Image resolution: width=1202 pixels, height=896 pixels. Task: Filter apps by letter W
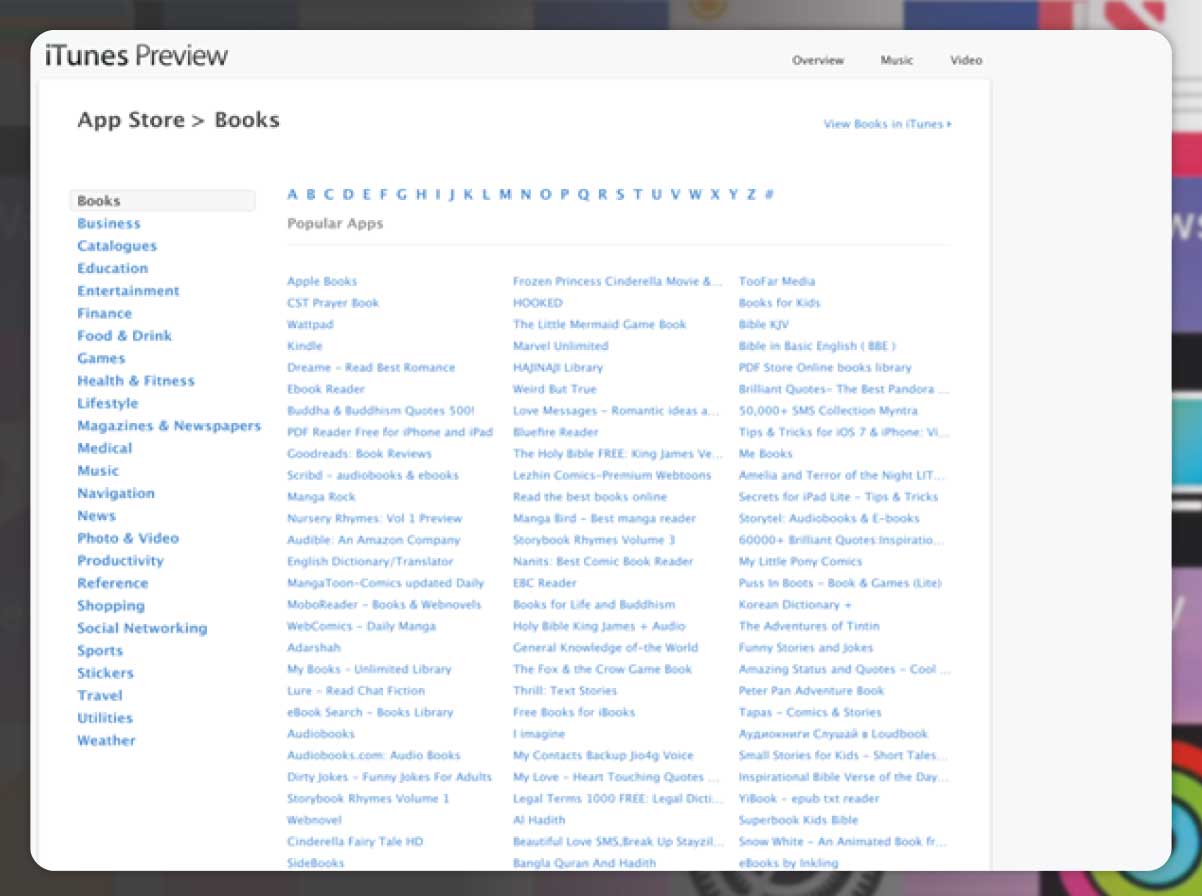[x=695, y=195]
